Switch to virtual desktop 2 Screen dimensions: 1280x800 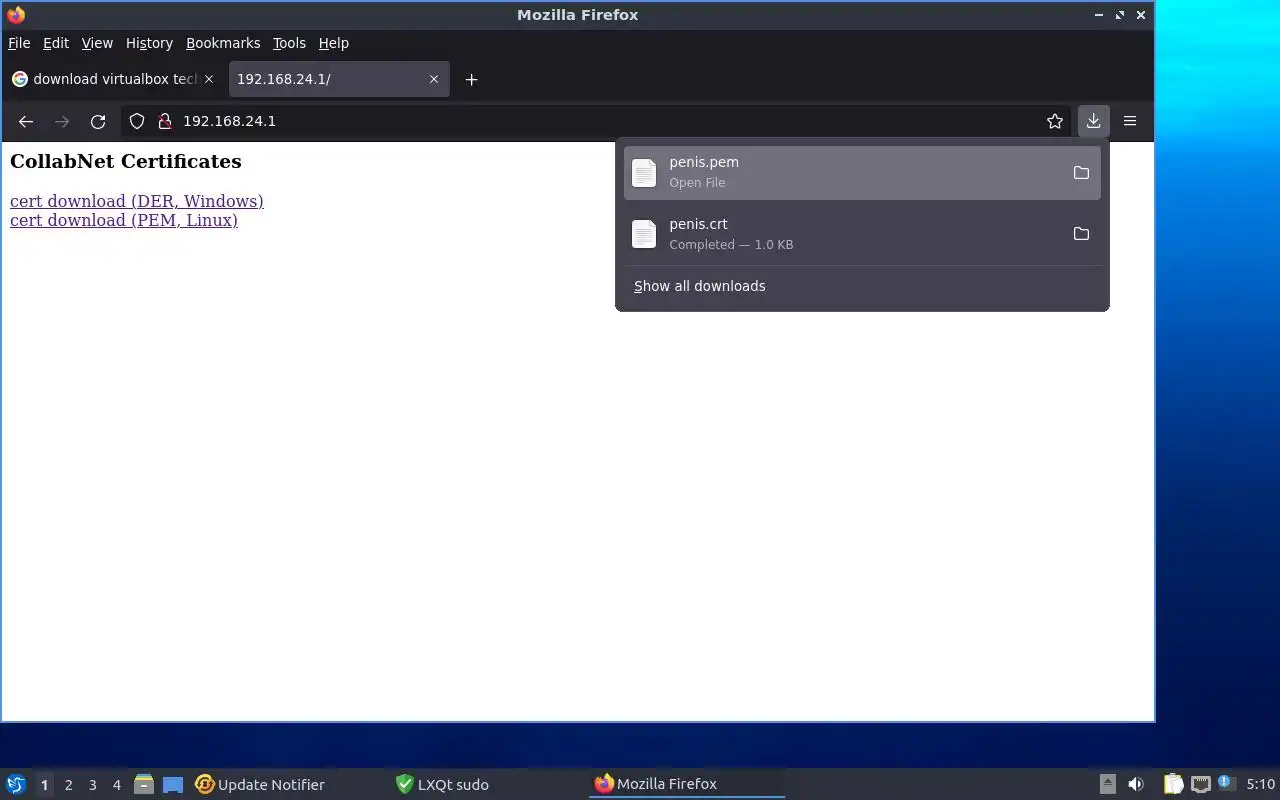(68, 785)
